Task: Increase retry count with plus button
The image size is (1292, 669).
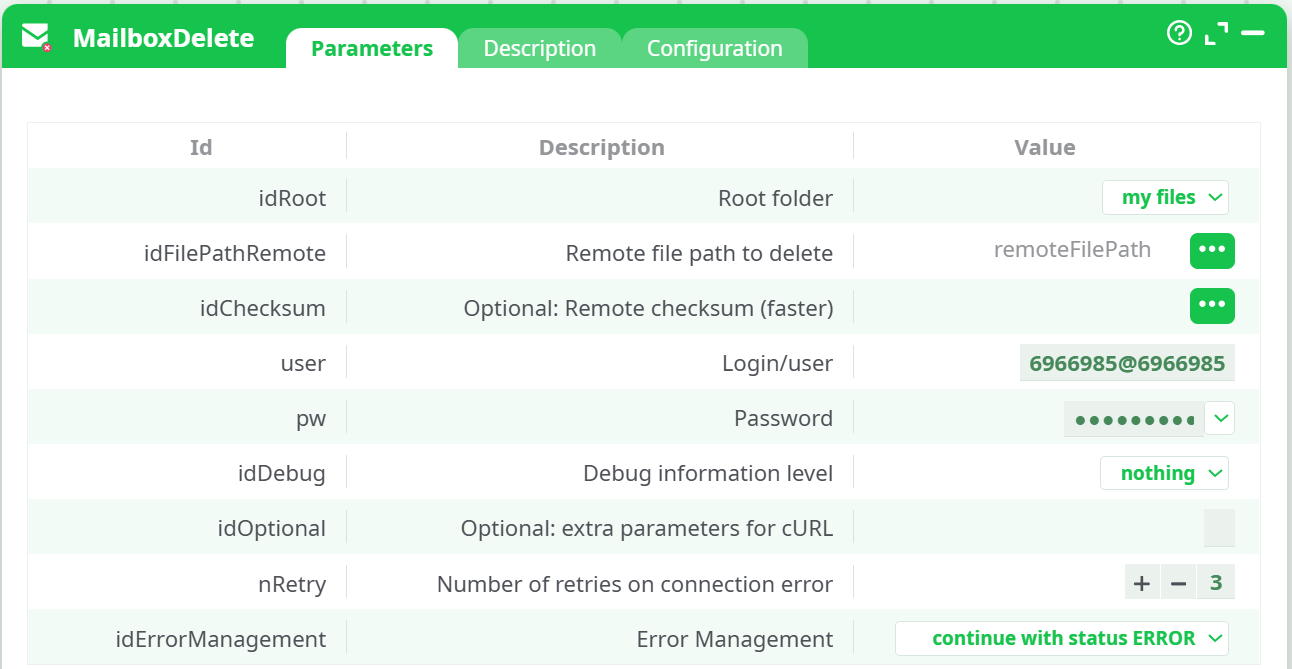Action: [x=1141, y=583]
